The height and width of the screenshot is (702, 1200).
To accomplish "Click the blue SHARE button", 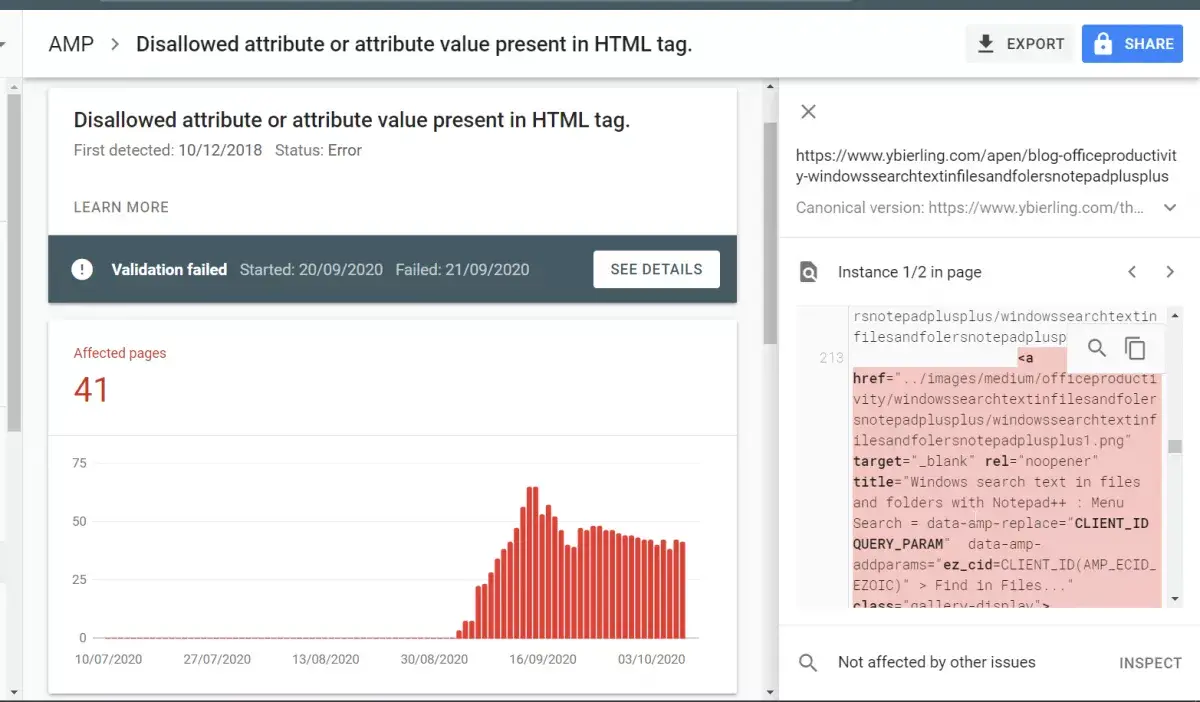I will point(1132,44).
